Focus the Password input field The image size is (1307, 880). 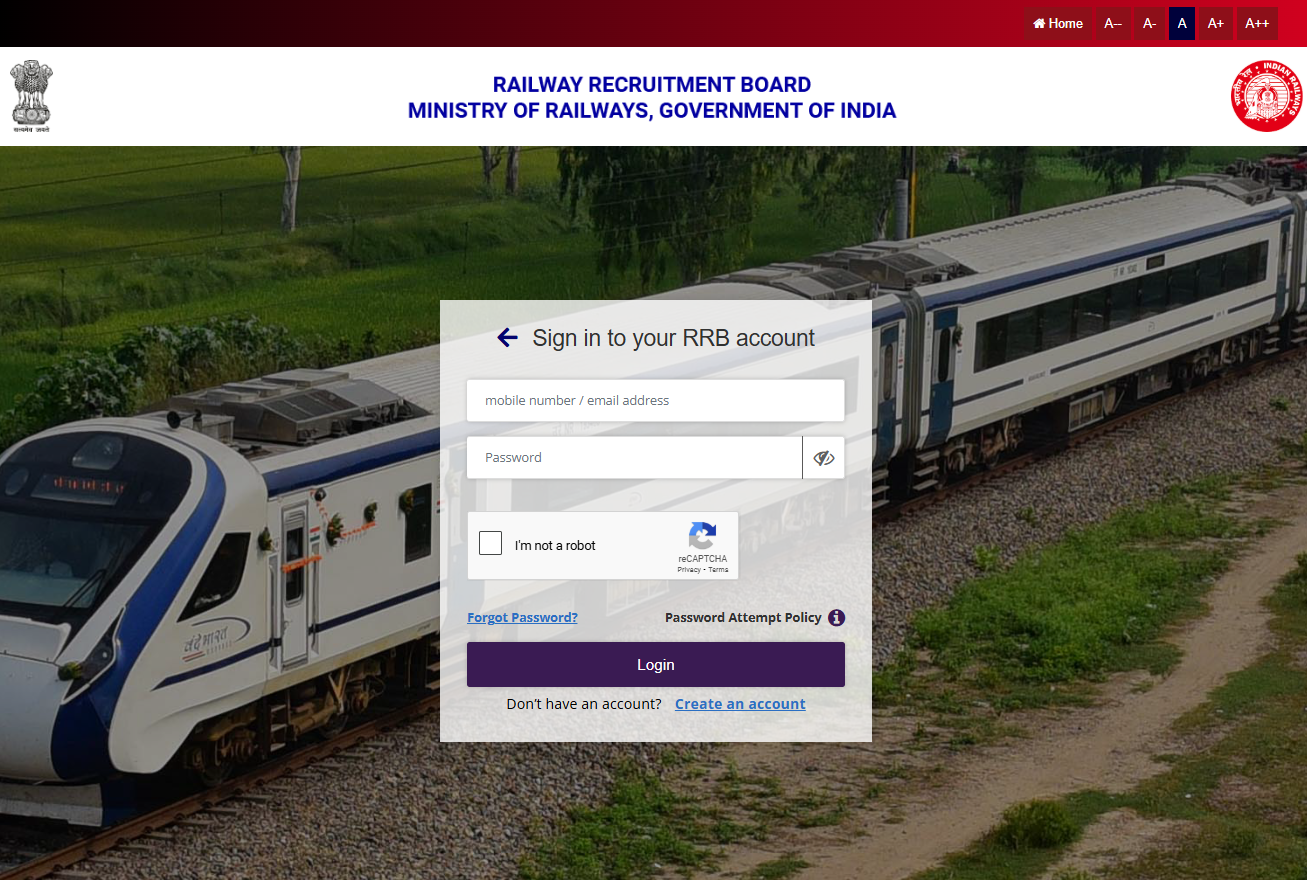(634, 457)
